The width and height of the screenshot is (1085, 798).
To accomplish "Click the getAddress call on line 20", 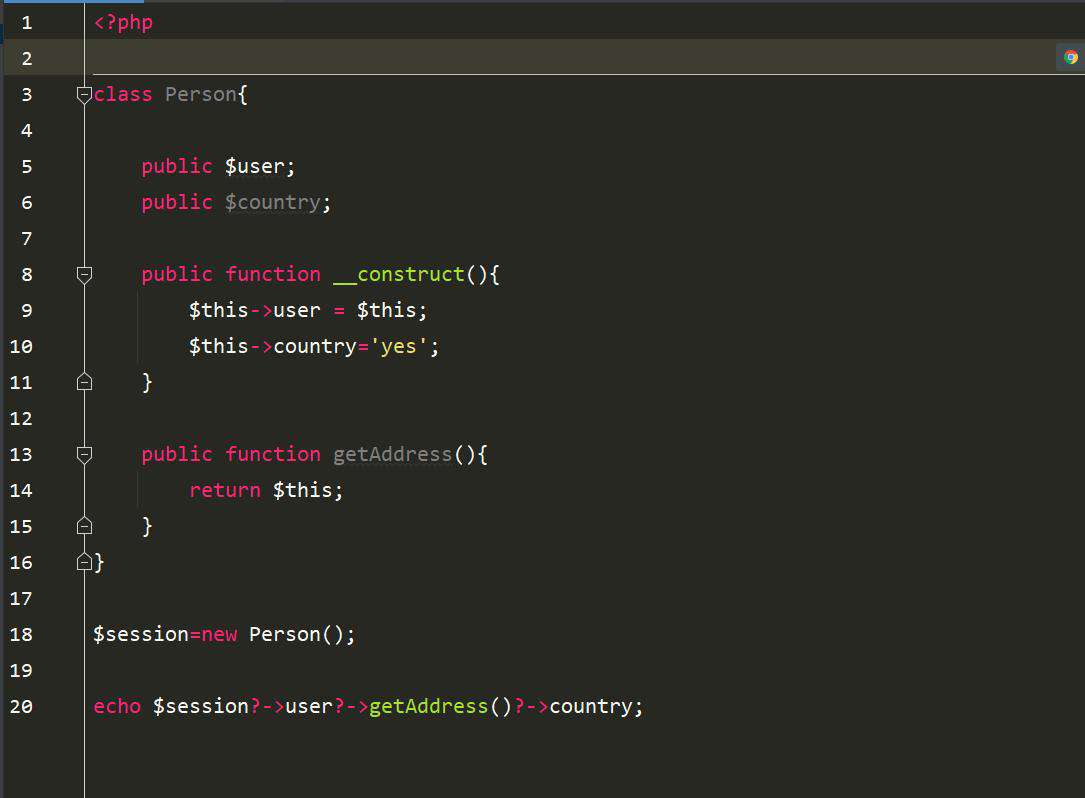I will tap(428, 707).
